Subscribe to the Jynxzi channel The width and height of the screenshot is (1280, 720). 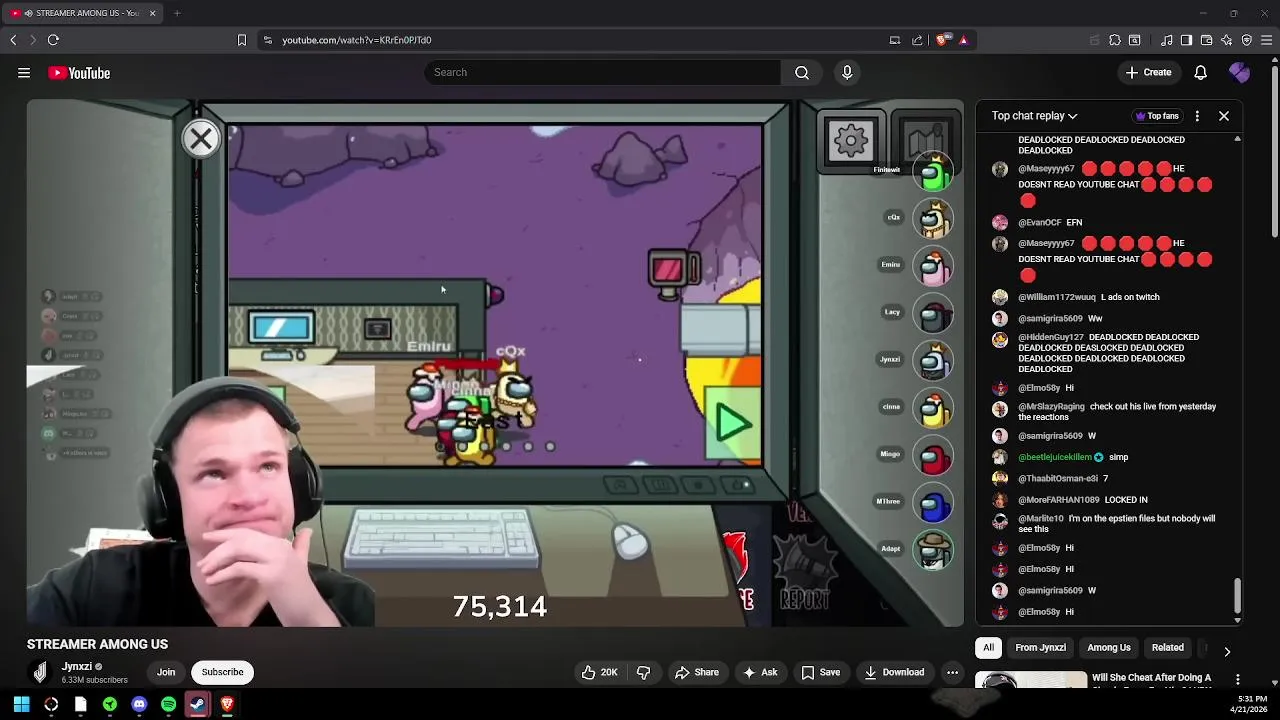[x=222, y=672]
